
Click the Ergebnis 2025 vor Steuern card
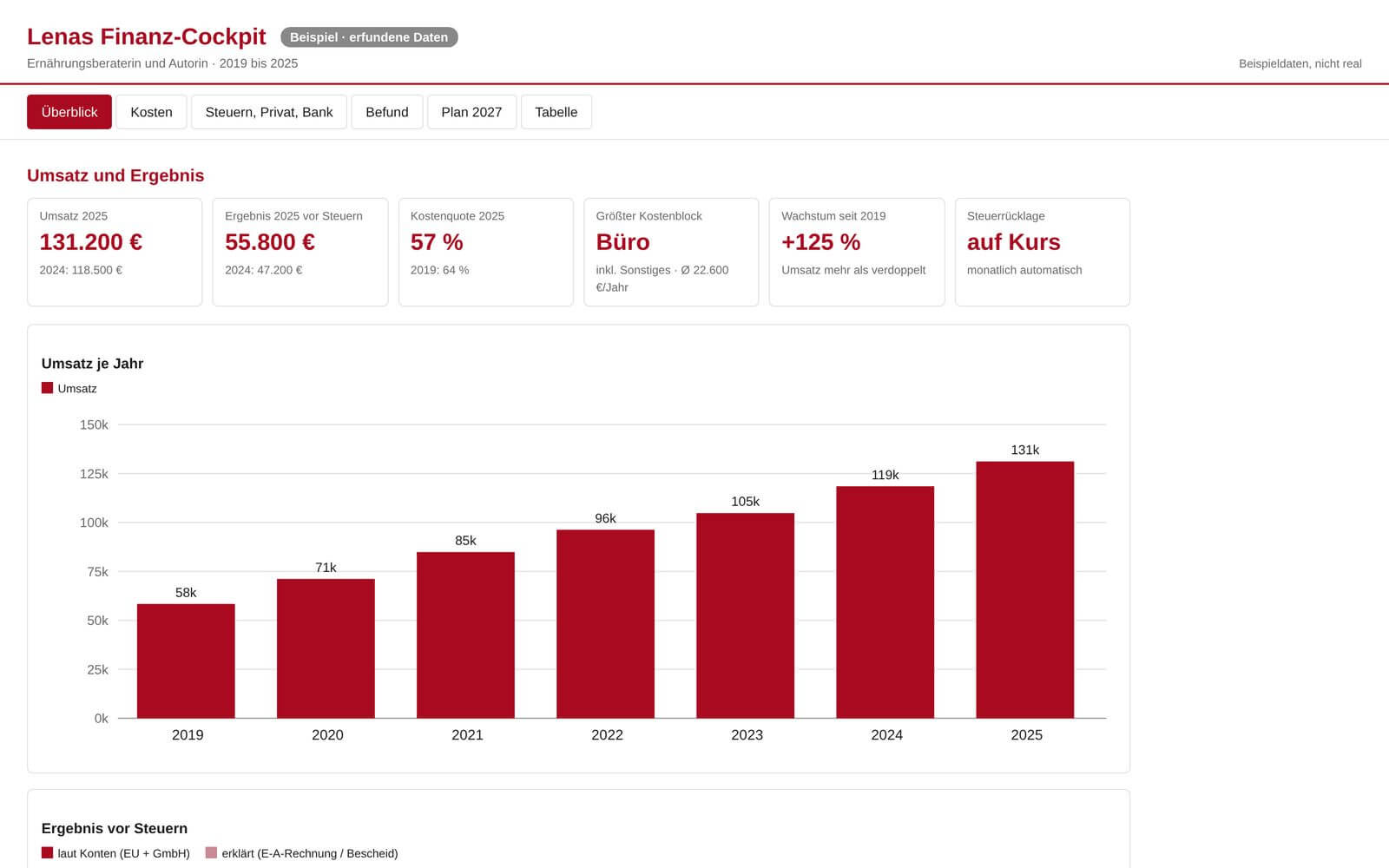click(300, 252)
